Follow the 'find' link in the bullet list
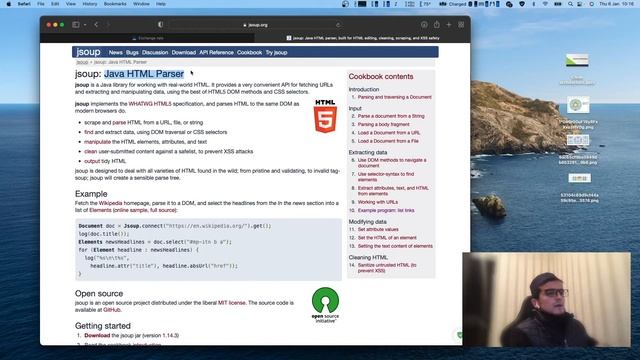Image resolution: width=640 pixels, height=360 pixels. (x=89, y=132)
